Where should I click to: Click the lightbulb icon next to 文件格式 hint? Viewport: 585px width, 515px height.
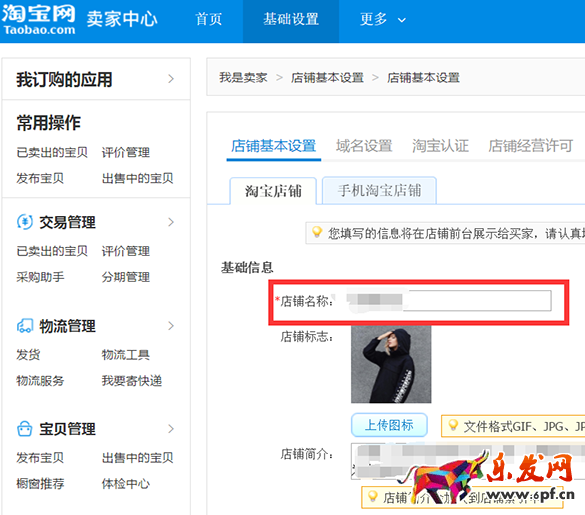pos(453,425)
